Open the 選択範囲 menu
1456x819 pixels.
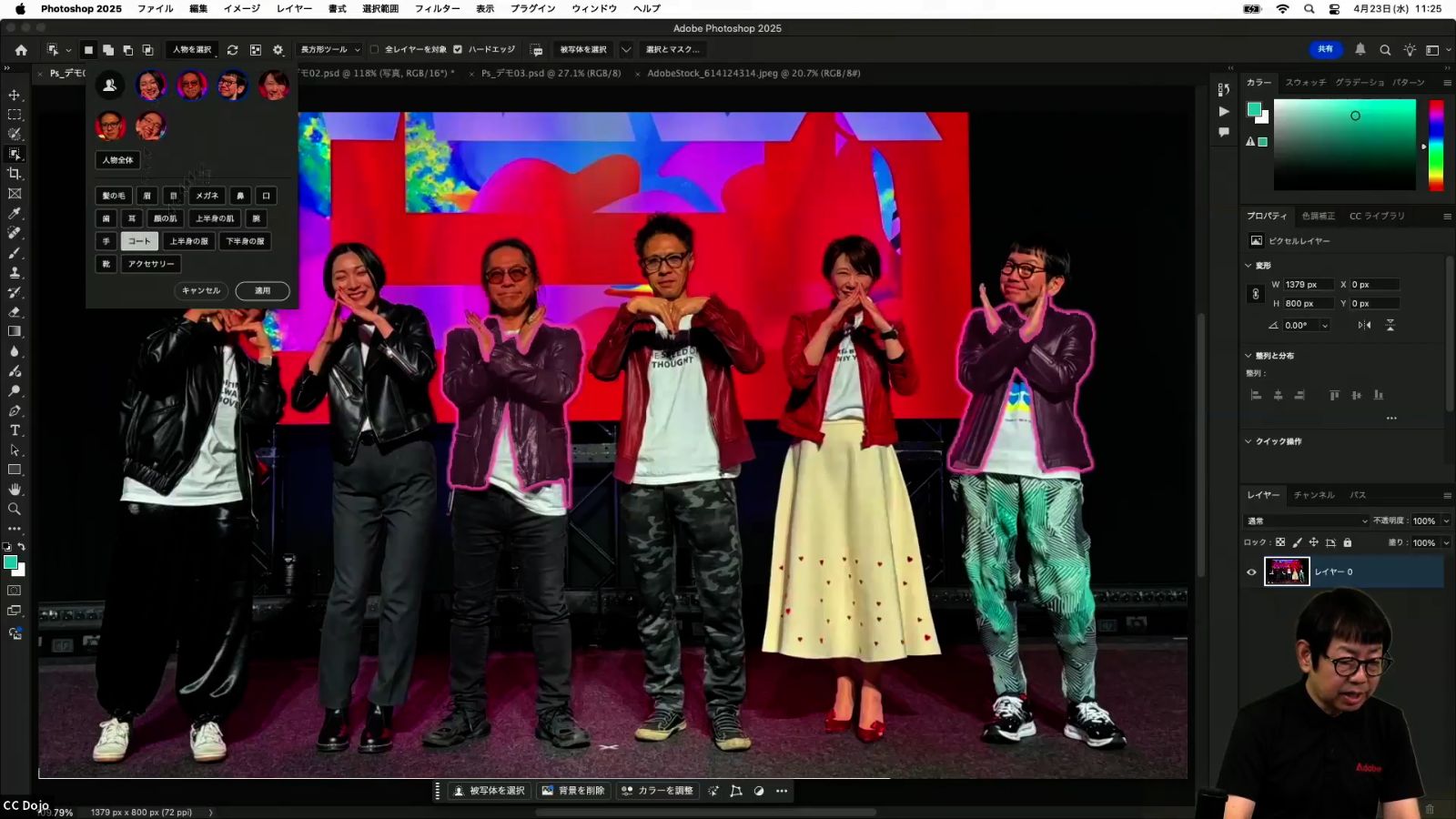380,9
